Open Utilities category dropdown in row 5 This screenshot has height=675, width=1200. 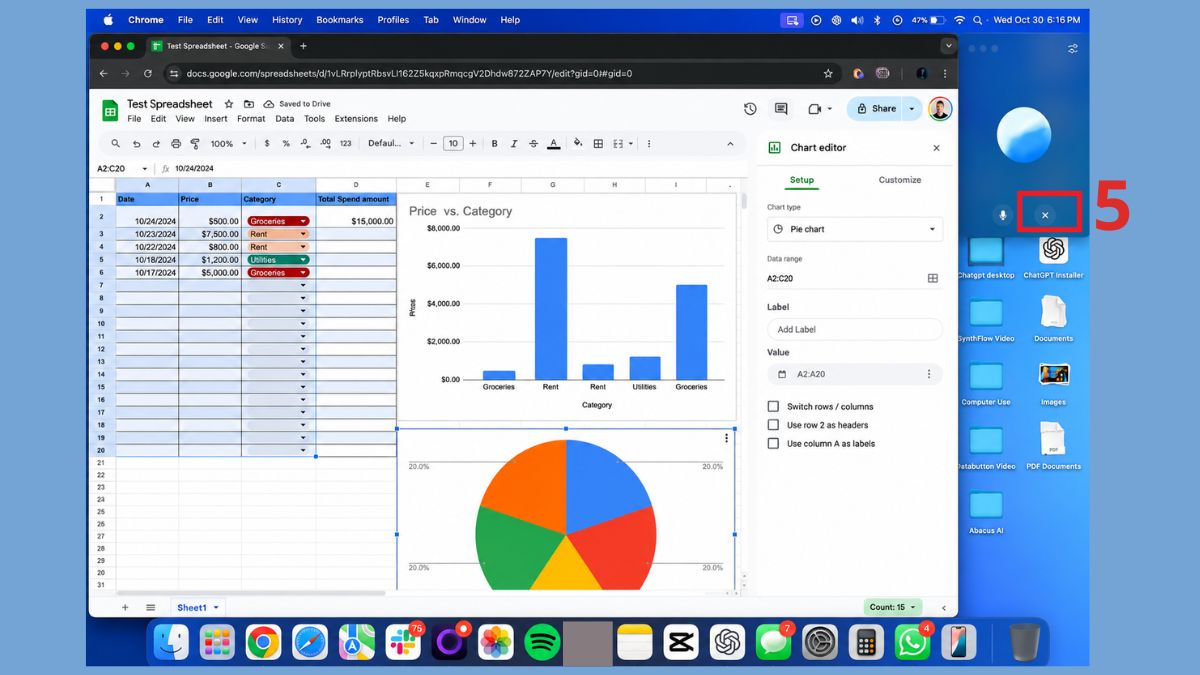303,259
